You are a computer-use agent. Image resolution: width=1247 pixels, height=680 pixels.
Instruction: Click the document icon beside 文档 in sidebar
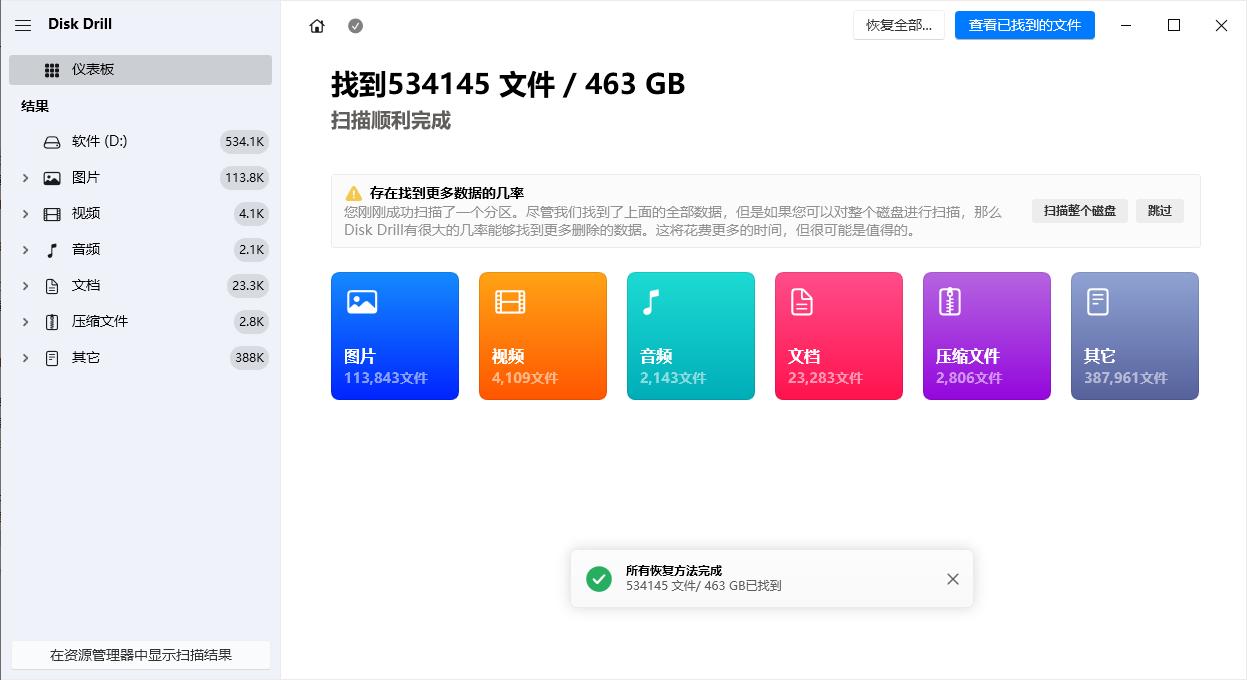(52, 285)
